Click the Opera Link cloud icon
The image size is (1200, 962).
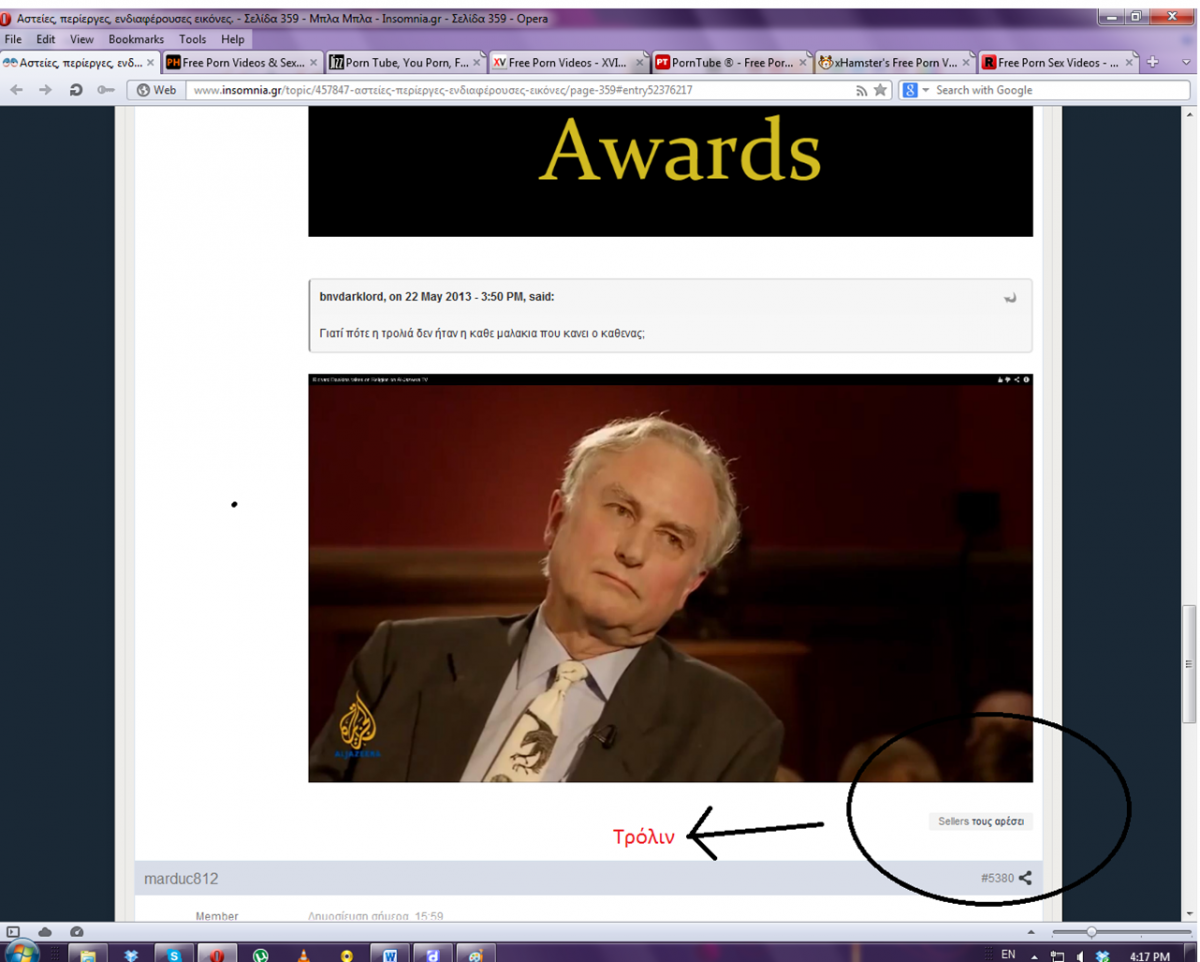[45, 931]
